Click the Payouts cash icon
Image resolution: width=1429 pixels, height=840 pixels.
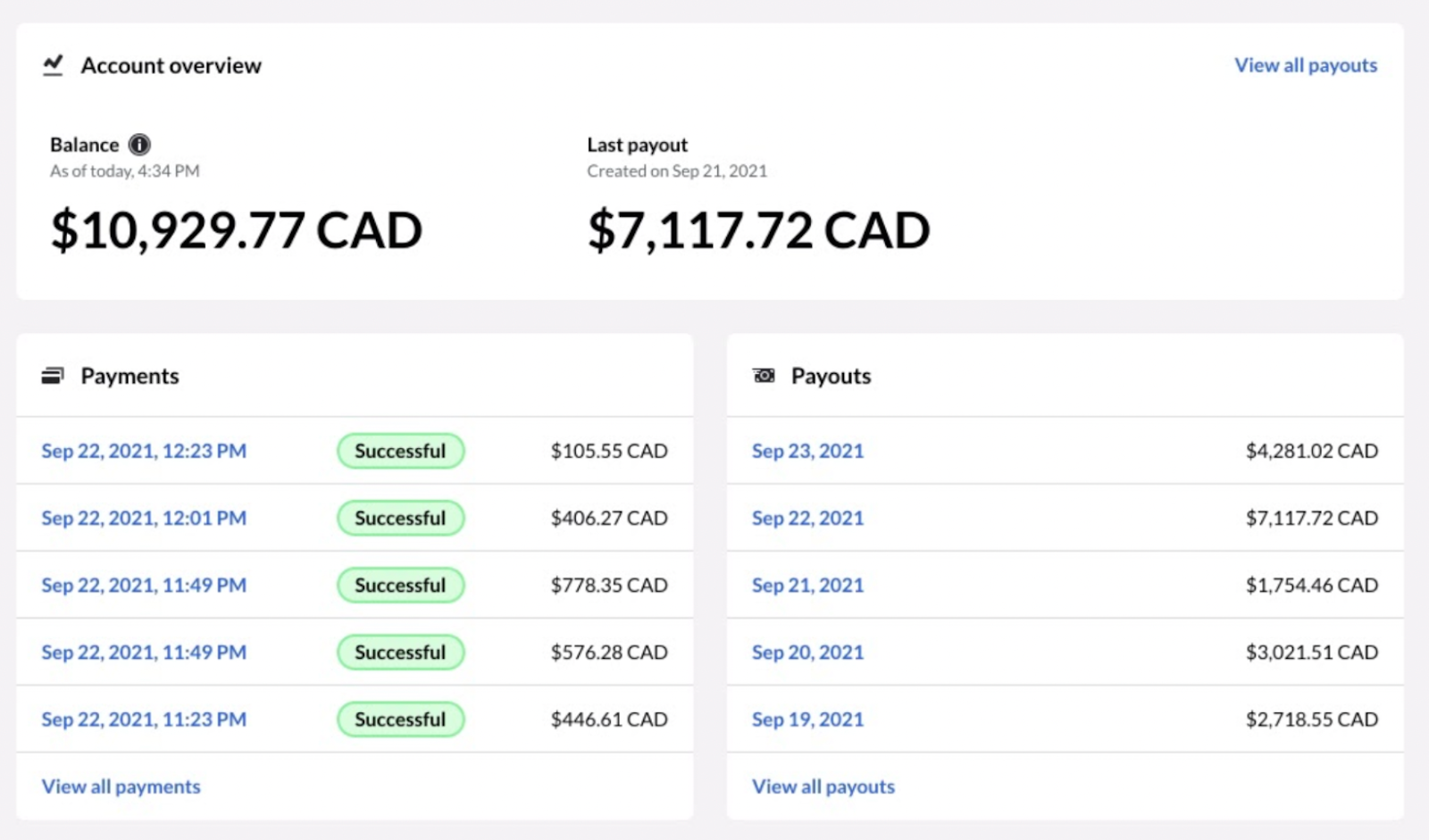coord(764,376)
